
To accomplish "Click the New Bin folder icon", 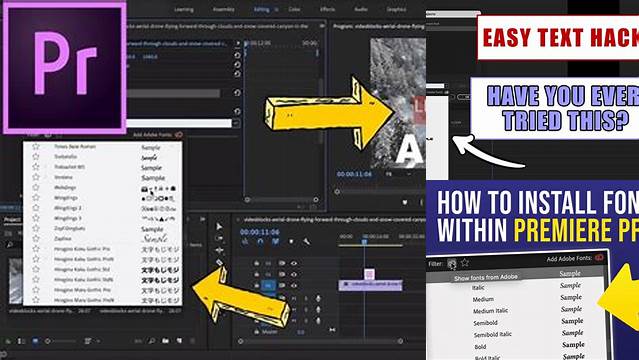I will point(165,340).
